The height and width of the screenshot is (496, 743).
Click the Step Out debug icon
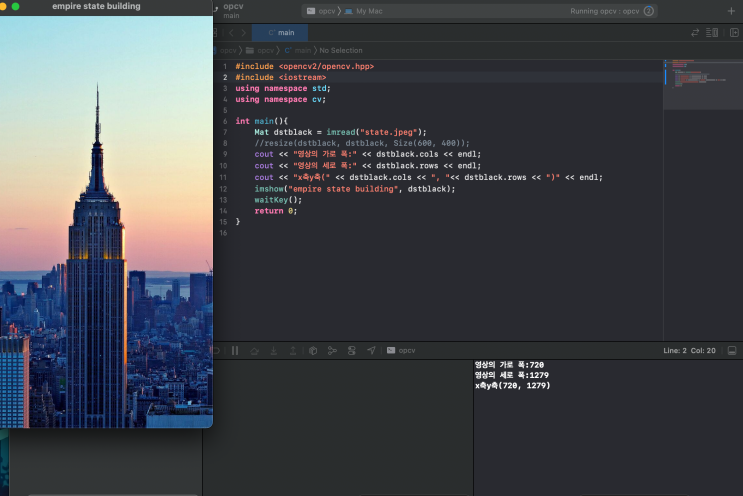[293, 351]
